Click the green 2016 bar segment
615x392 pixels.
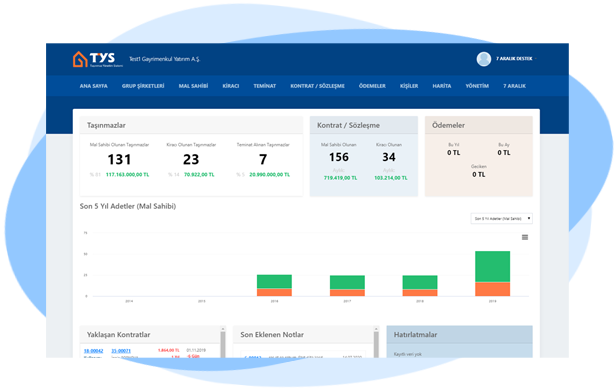pos(274,281)
